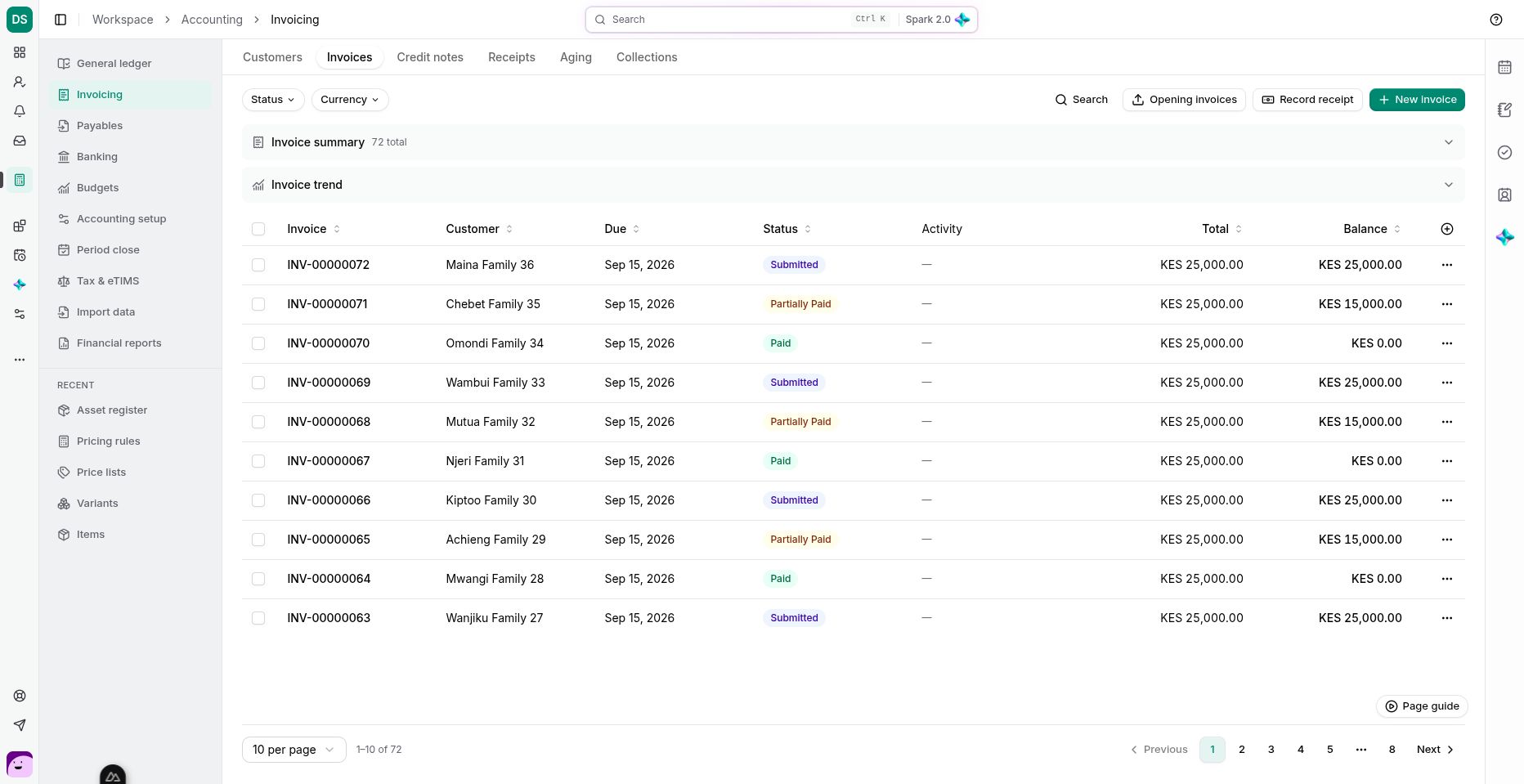Open the inbox tray icon in left rail
The width and height of the screenshot is (1524, 784).
(x=20, y=141)
